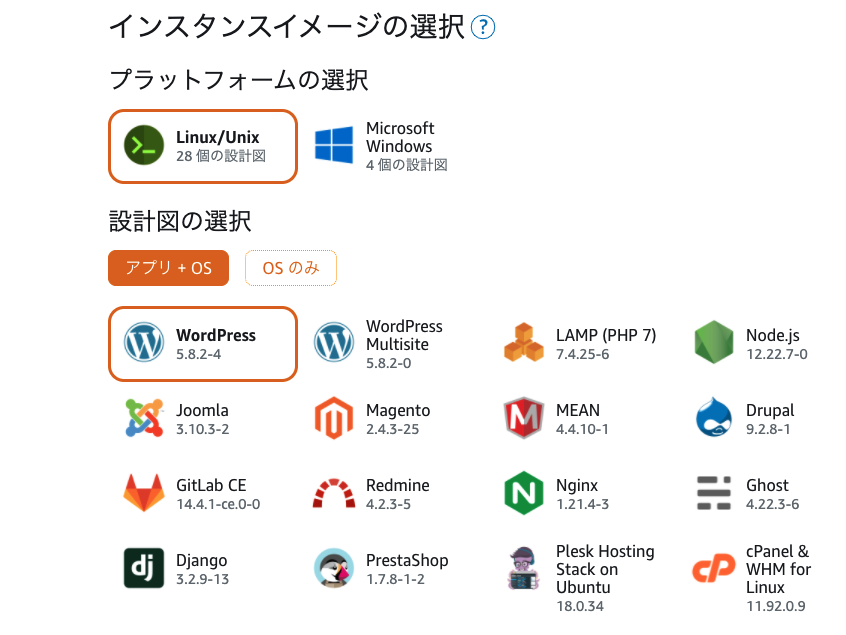Click the Redmine arch icon
Viewport: 846px width, 635px height.
(334, 493)
